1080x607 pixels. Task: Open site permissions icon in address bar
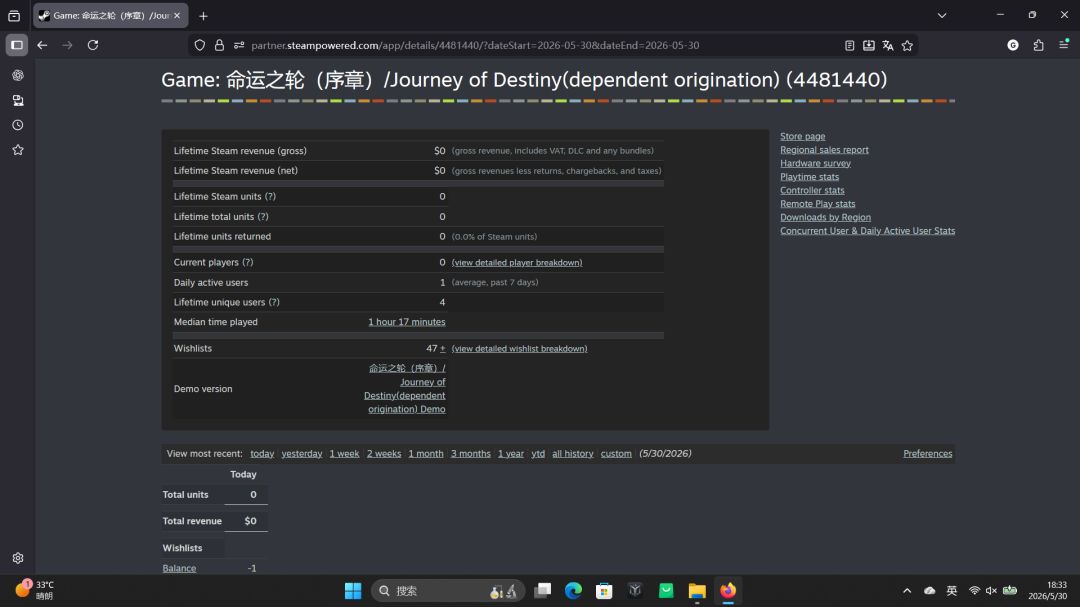[x=239, y=45]
